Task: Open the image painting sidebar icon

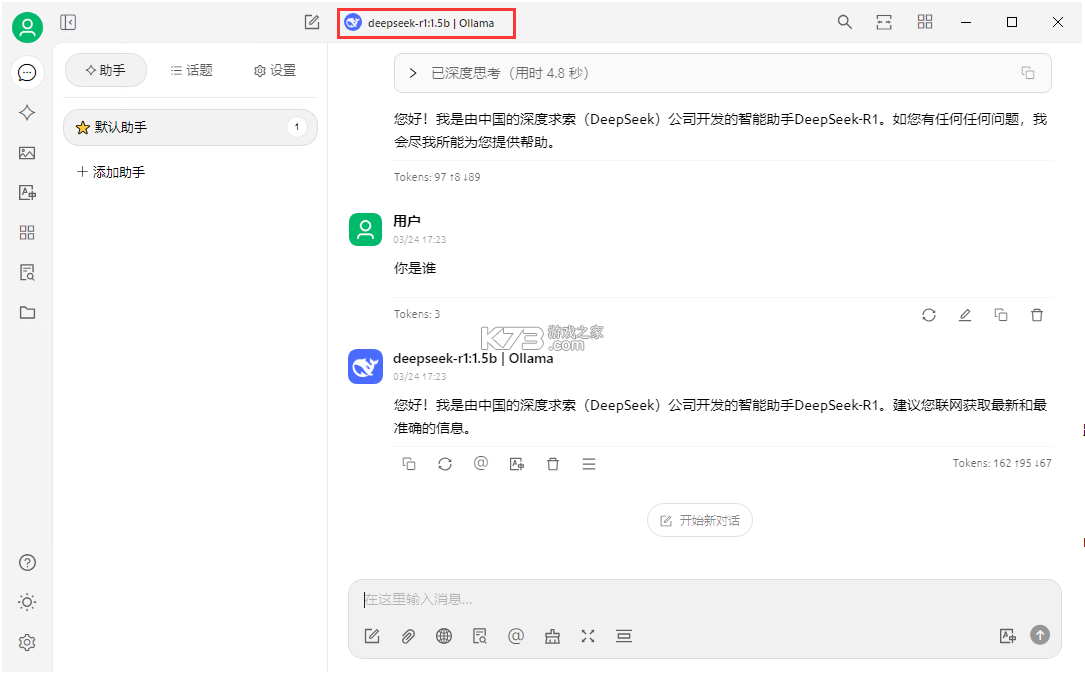Action: [27, 153]
